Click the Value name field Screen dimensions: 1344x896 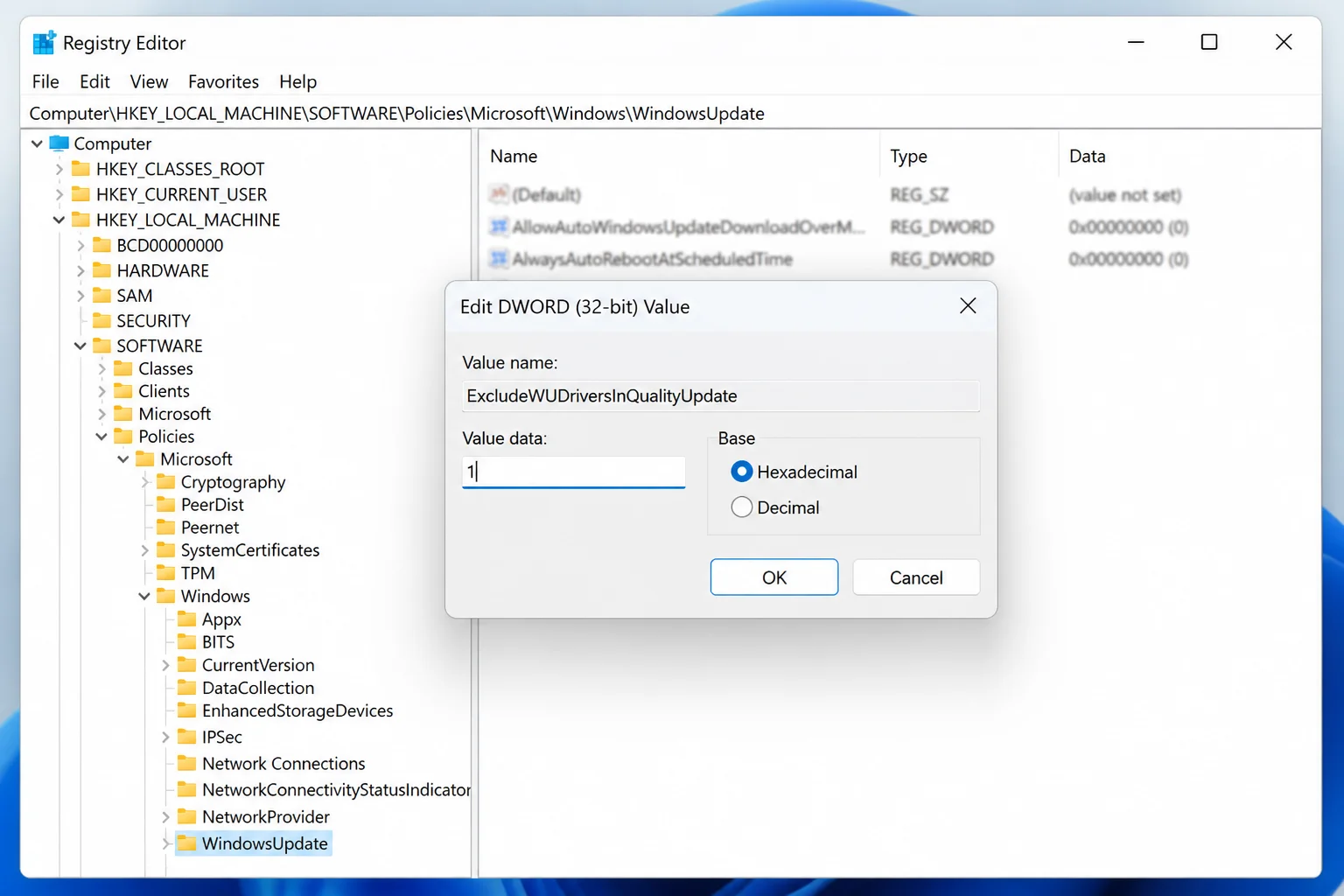(x=720, y=395)
